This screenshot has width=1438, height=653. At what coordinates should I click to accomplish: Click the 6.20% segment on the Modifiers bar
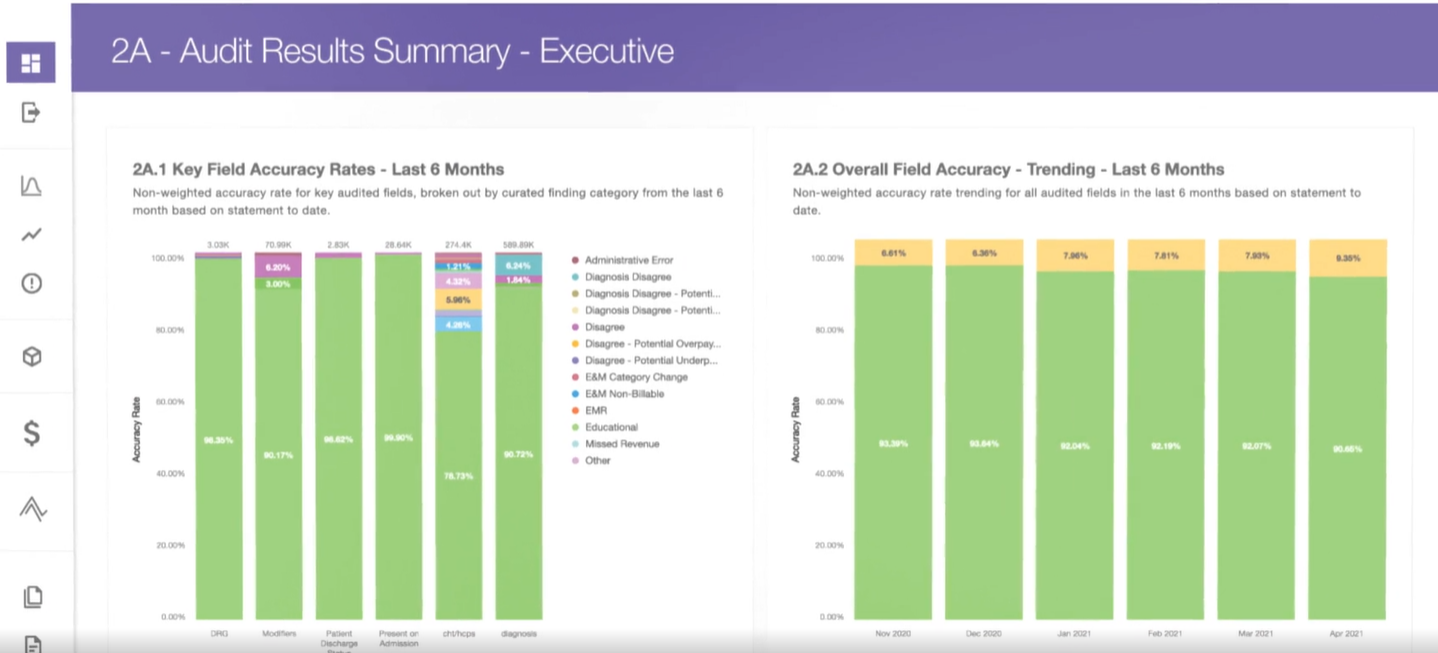point(279,266)
